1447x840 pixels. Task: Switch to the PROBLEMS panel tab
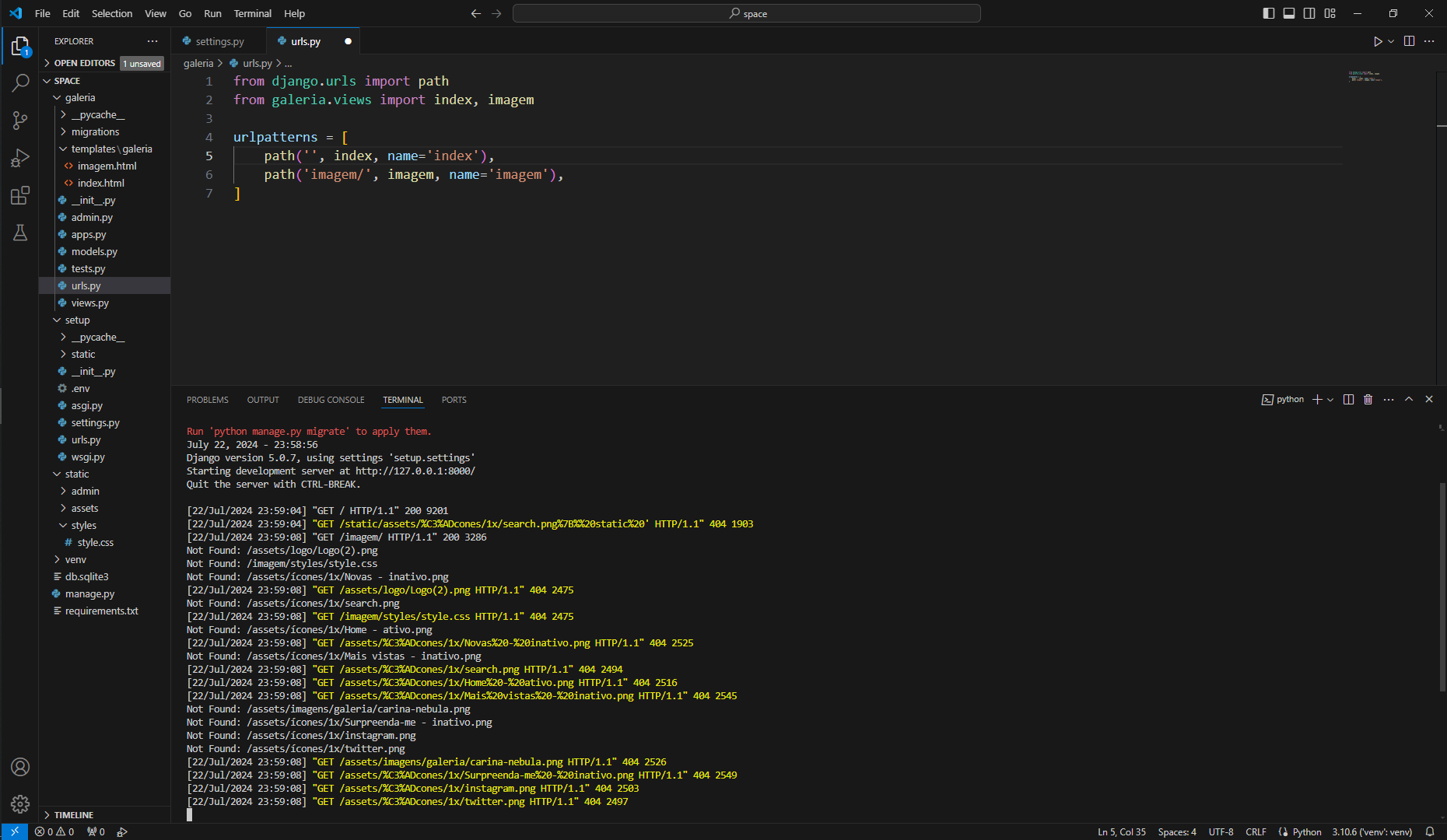(208, 400)
